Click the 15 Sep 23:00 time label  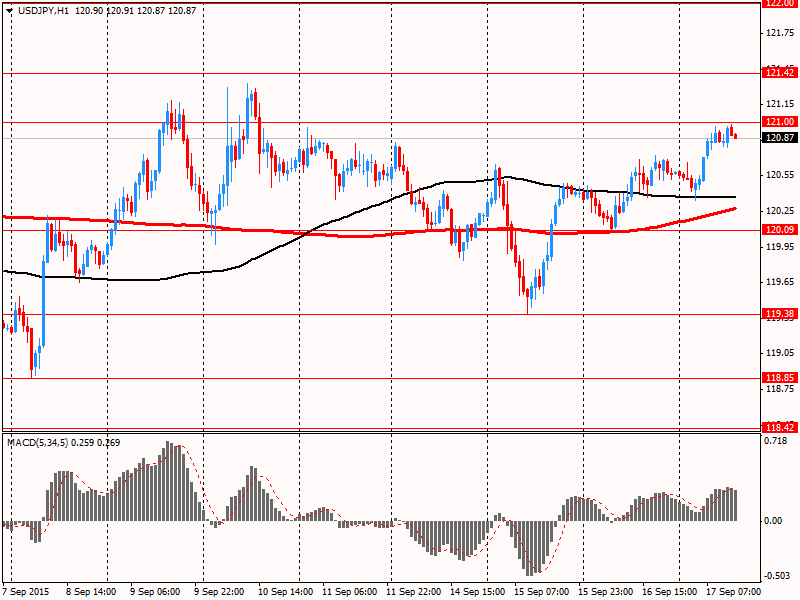click(x=606, y=592)
